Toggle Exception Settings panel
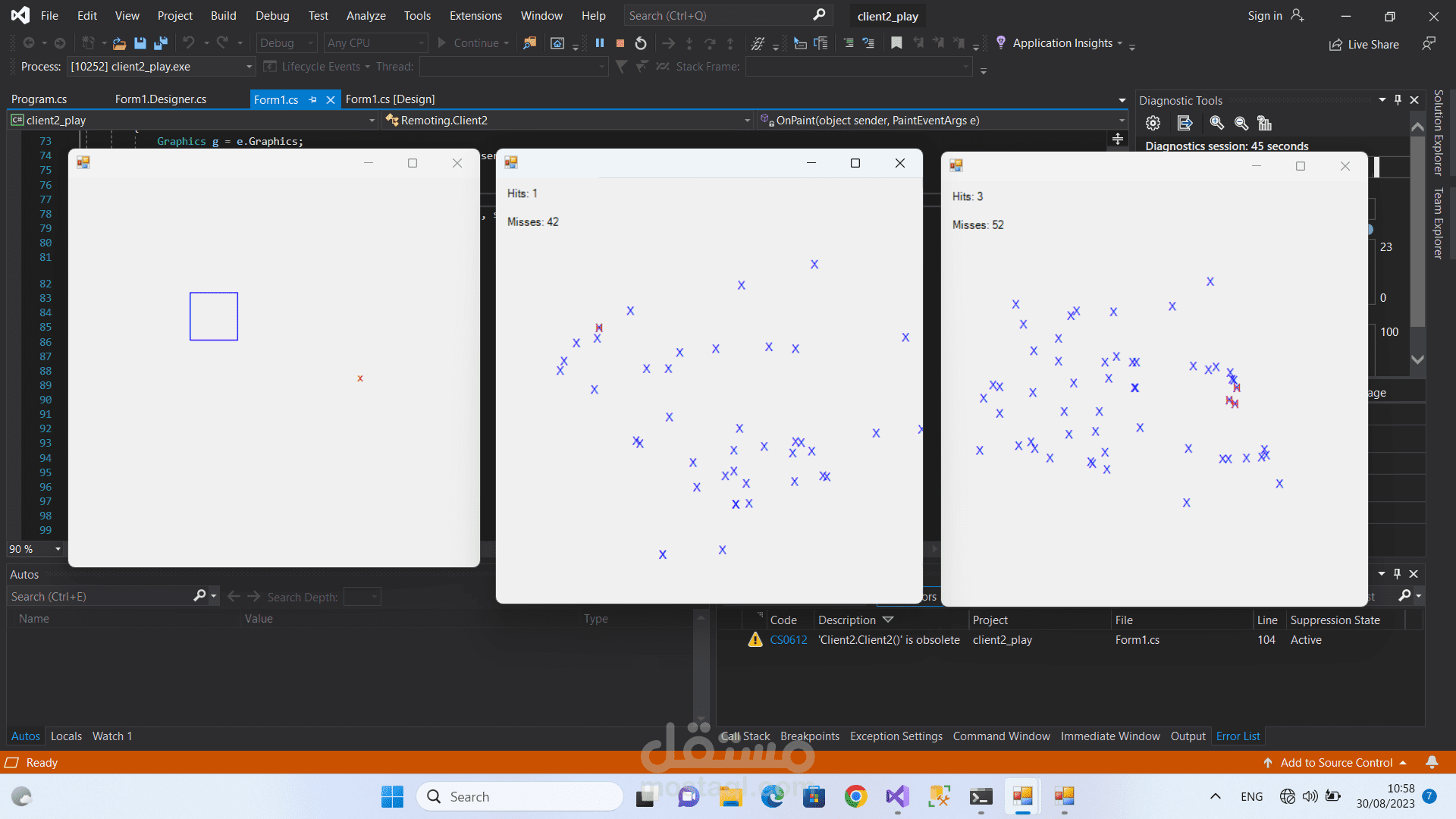 (896, 736)
